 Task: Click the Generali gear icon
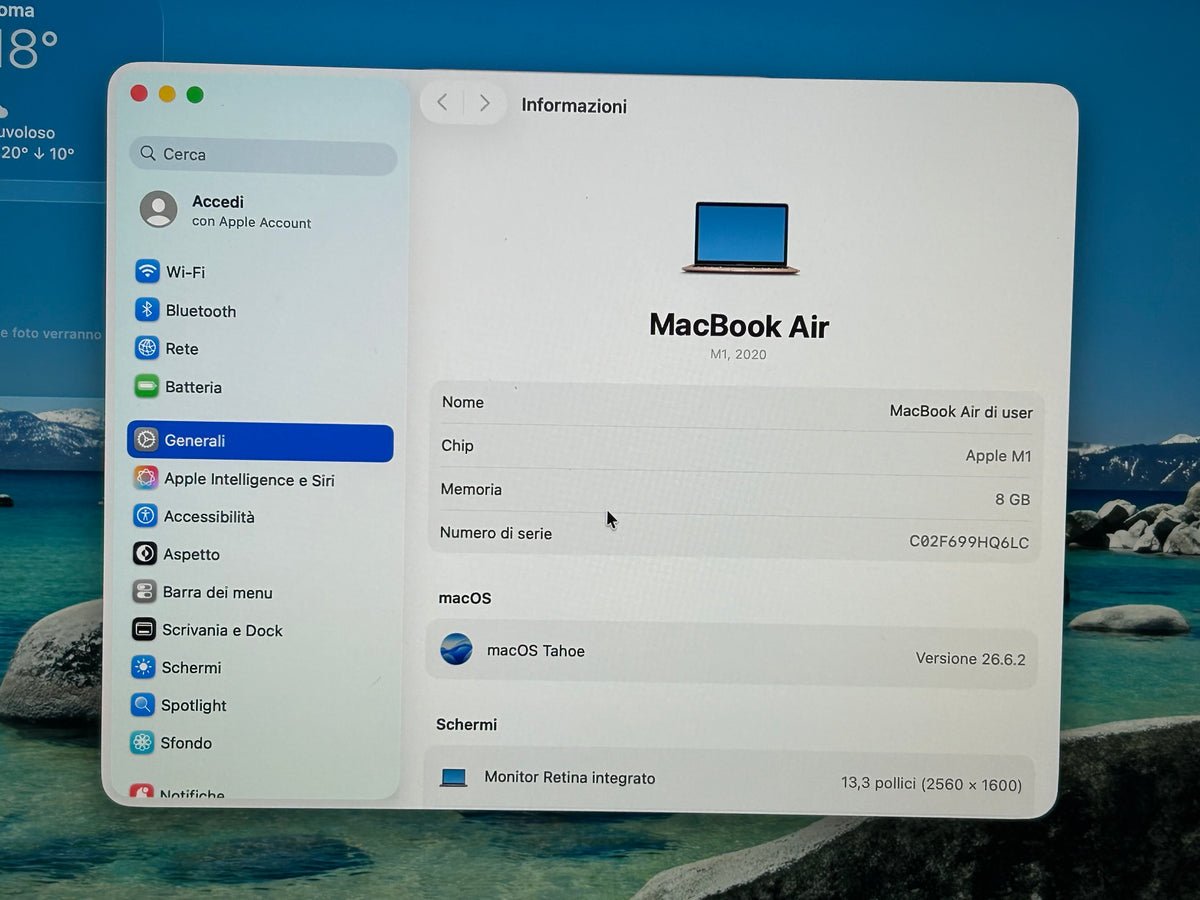pyautogui.click(x=146, y=440)
